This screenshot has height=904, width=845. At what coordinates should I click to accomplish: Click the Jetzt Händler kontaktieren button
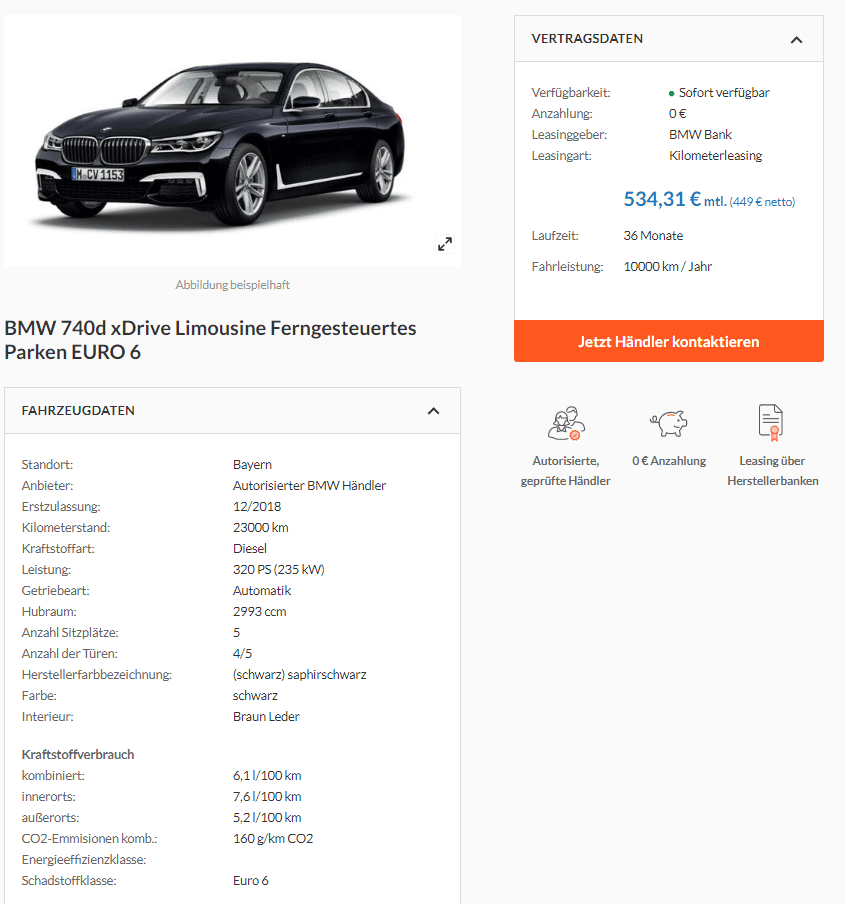click(x=669, y=341)
